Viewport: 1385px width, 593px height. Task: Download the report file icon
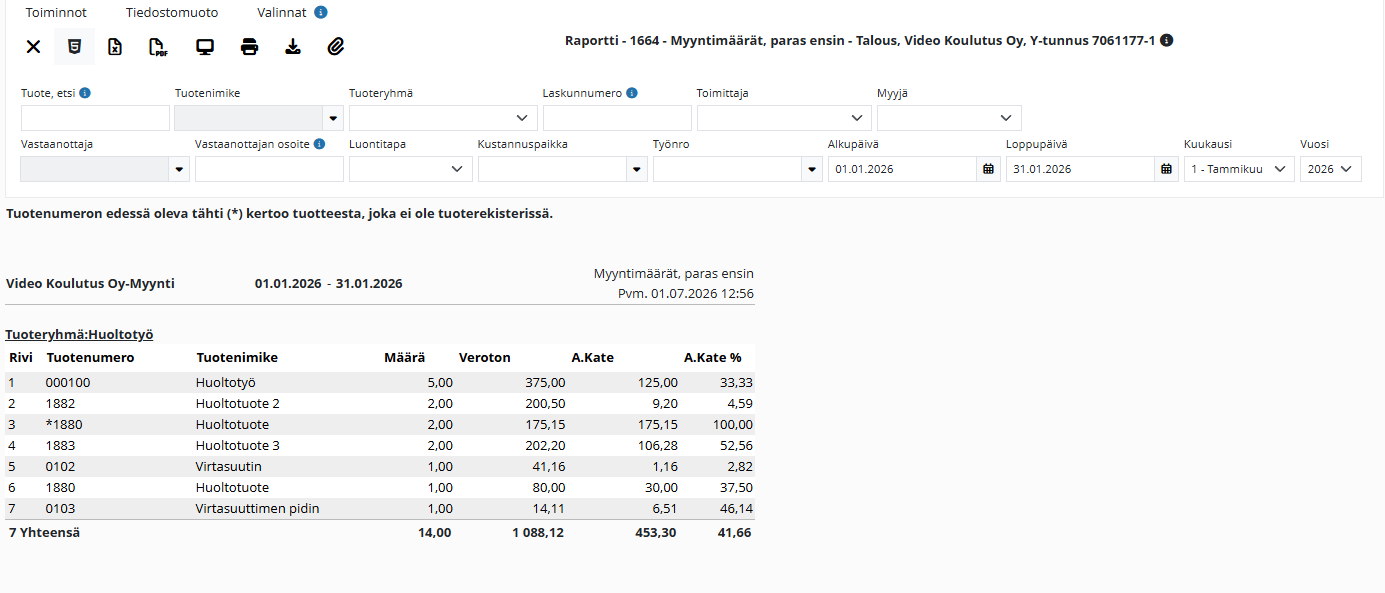click(293, 46)
